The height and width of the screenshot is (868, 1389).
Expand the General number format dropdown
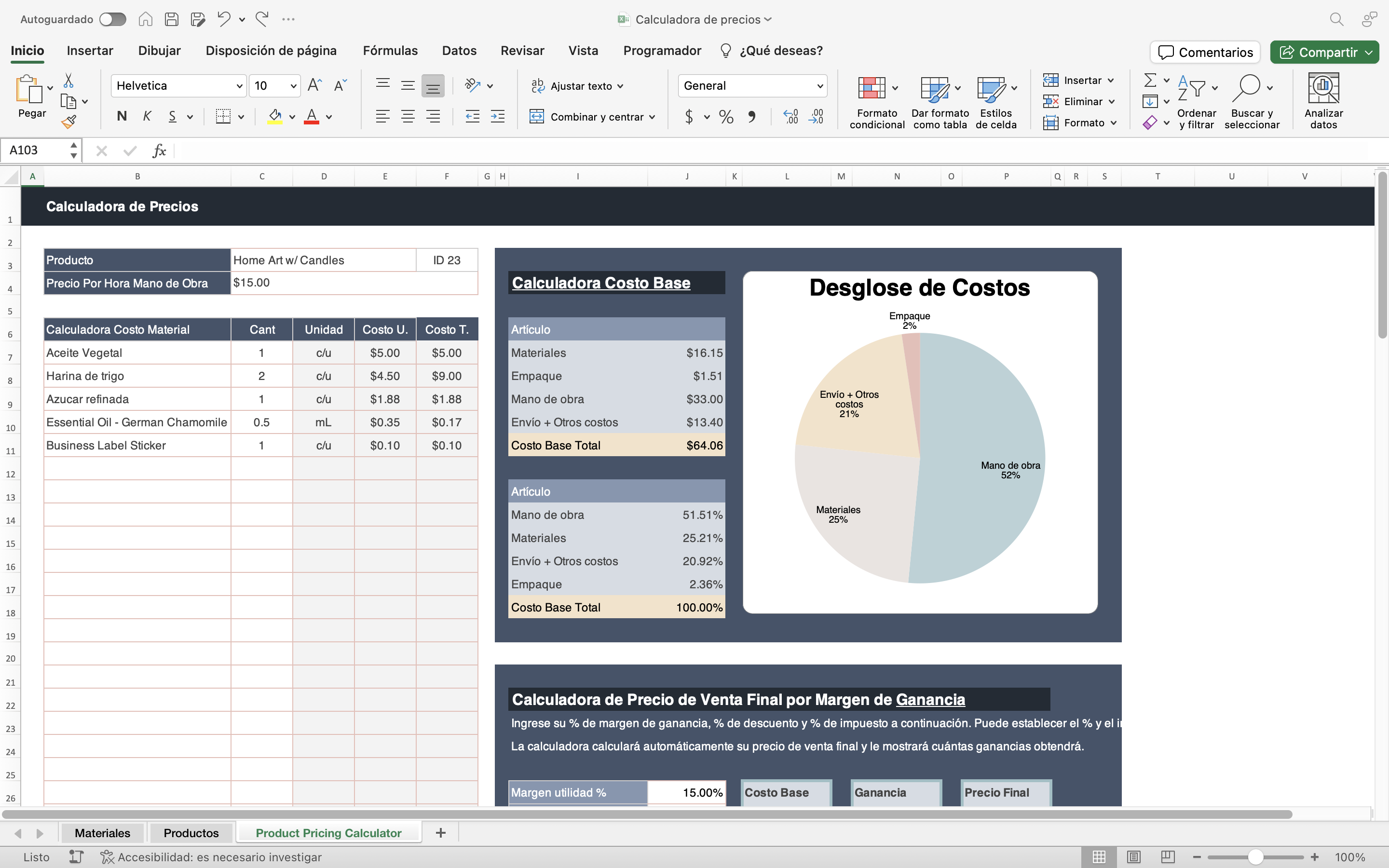coord(819,86)
